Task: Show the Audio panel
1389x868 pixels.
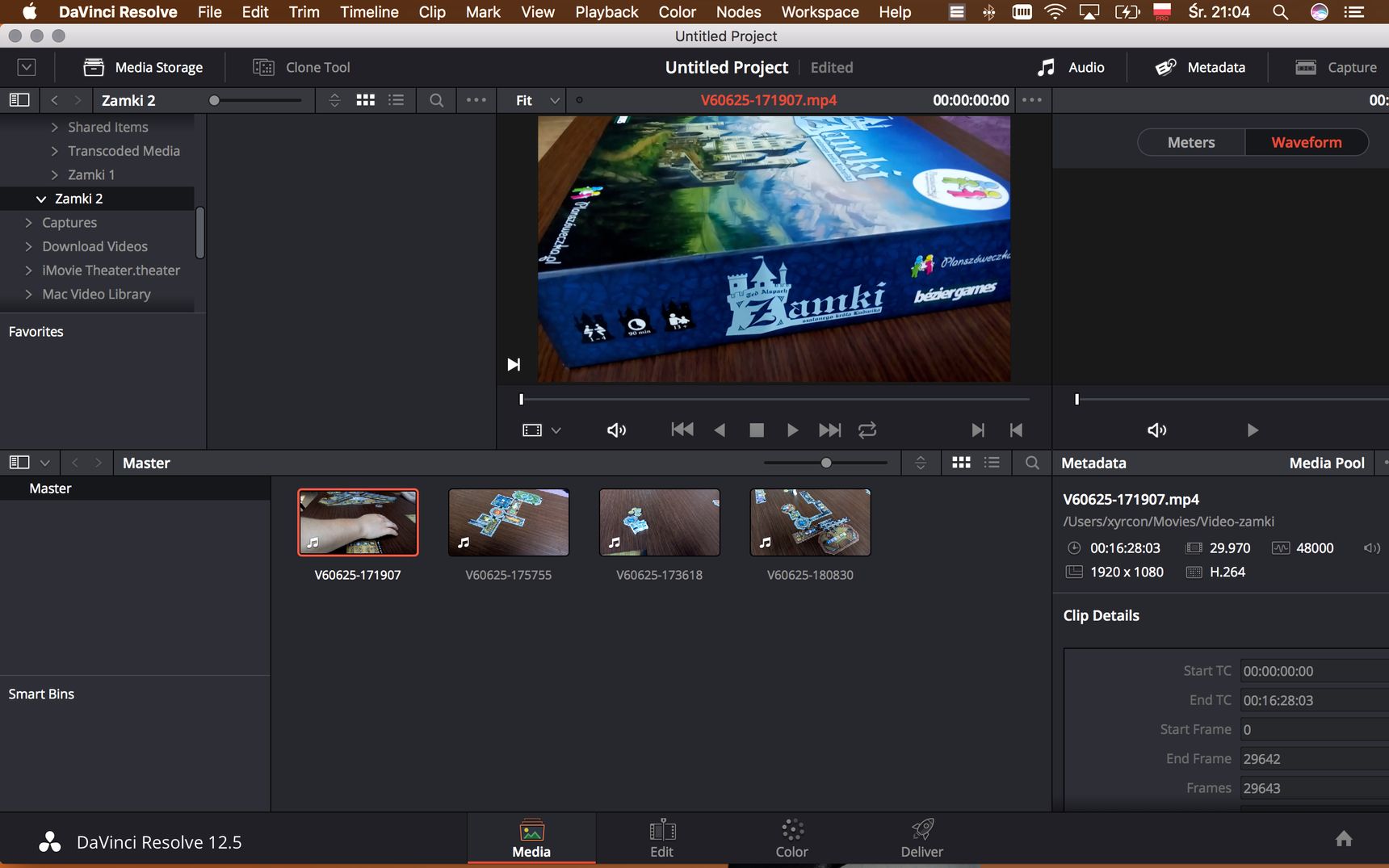Action: (1070, 67)
